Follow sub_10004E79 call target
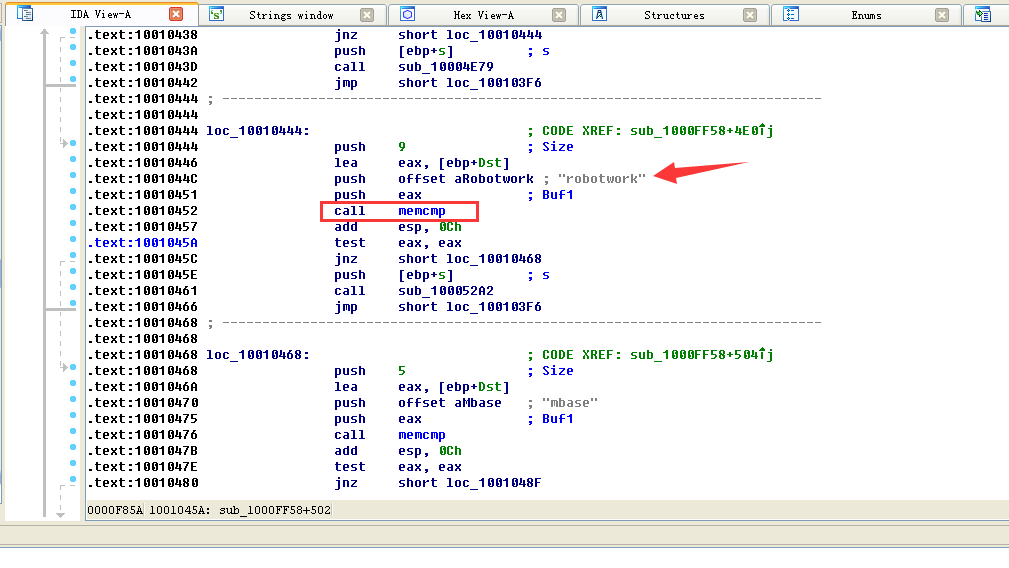The image size is (1009, 568). (x=445, y=67)
